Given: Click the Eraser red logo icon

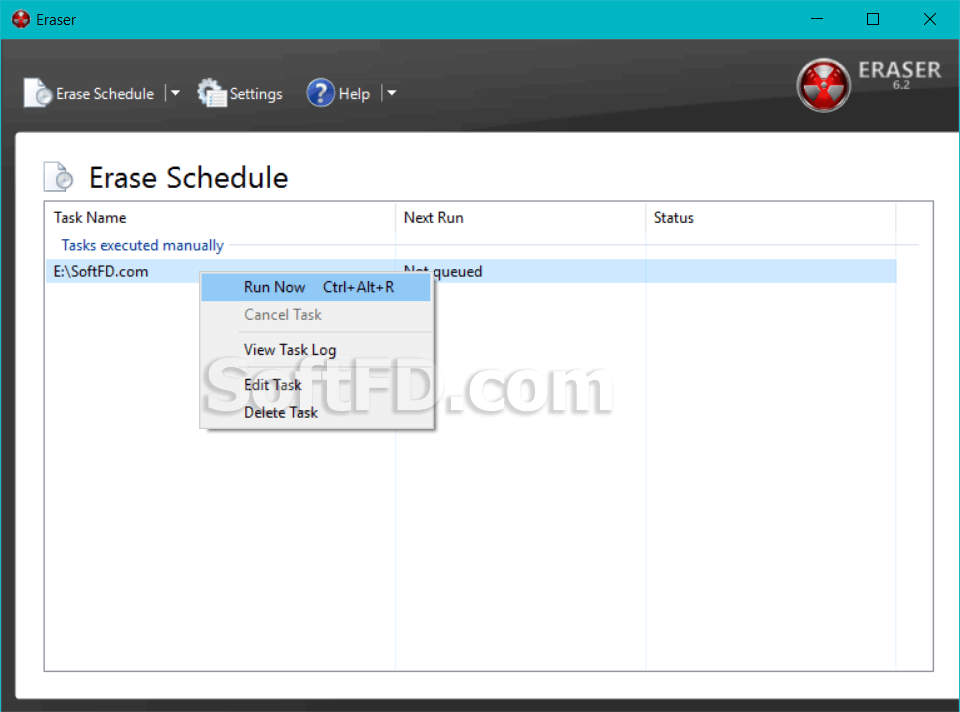Looking at the screenshot, I should coord(823,85).
